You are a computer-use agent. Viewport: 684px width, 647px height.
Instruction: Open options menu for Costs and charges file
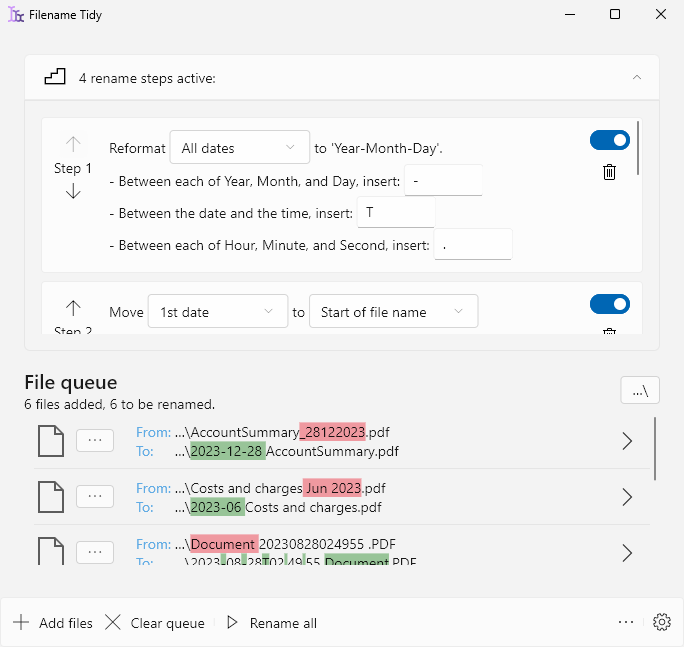(95, 497)
